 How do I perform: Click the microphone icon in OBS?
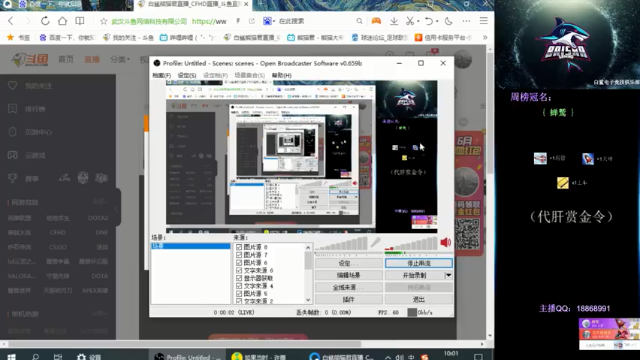point(376,242)
